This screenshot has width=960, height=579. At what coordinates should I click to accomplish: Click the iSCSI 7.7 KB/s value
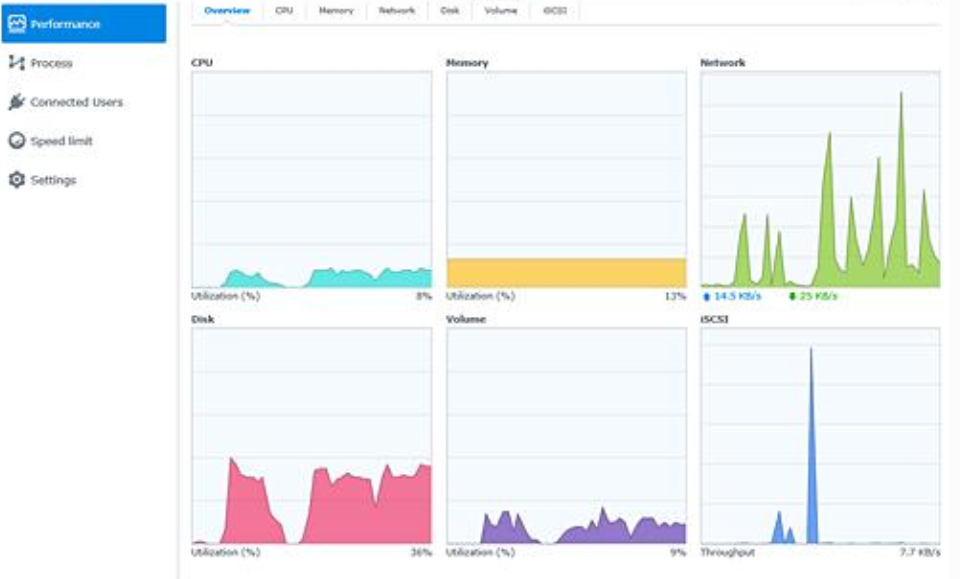coord(920,552)
